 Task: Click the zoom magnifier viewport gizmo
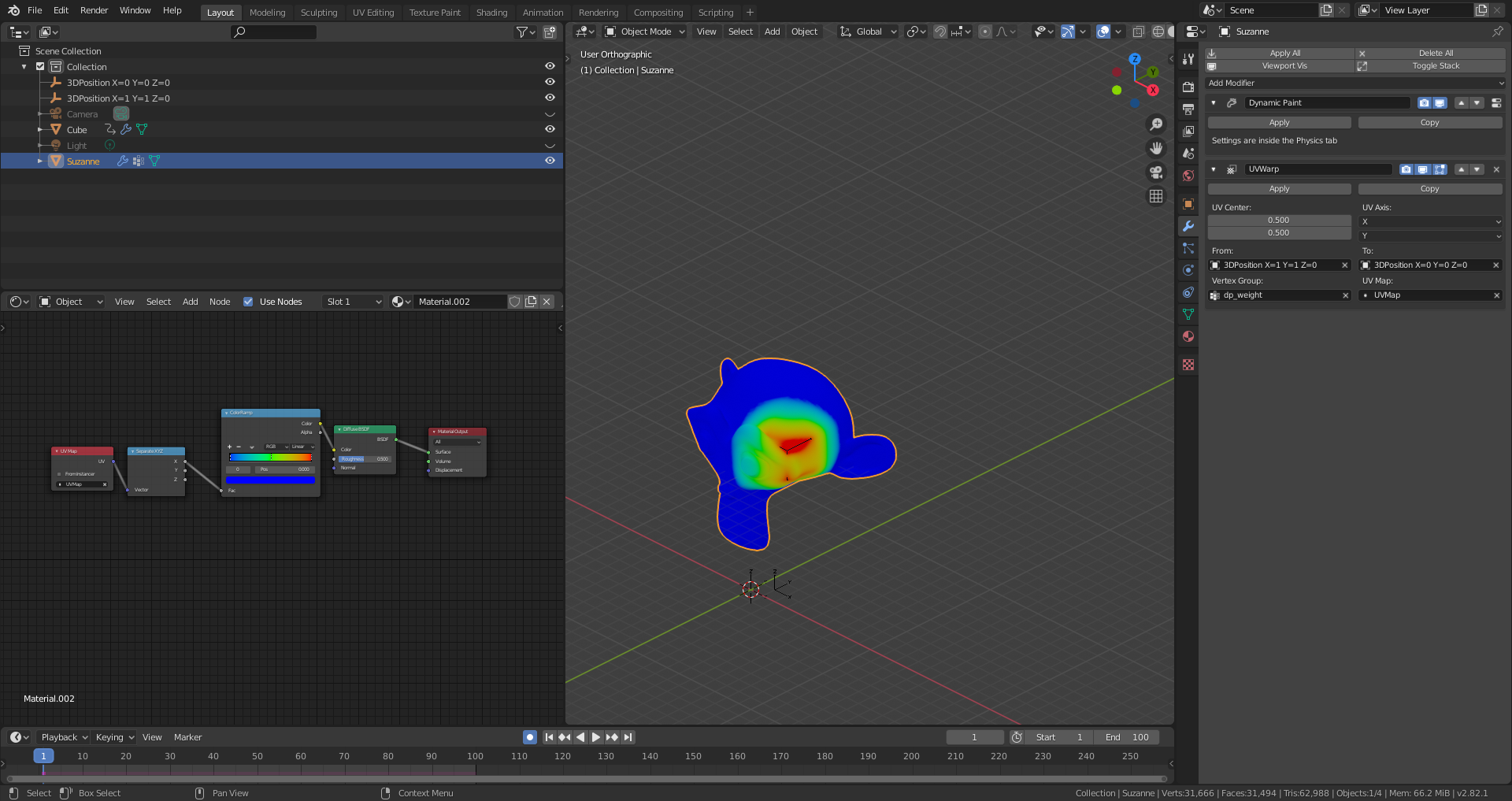coord(1156,124)
